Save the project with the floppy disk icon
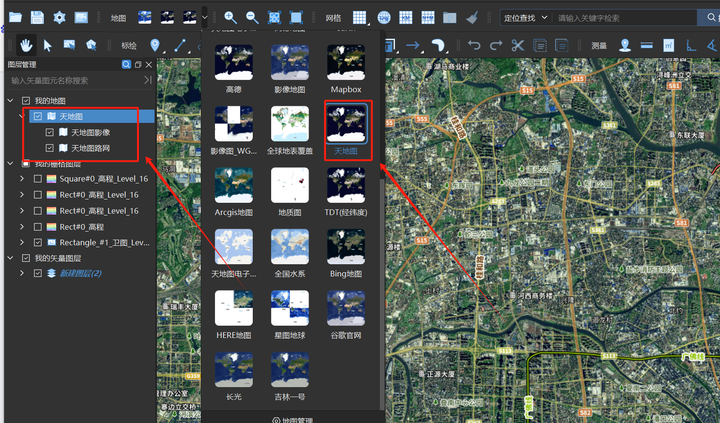Screen dimensions: 720x423 pyautogui.click(x=37, y=17)
